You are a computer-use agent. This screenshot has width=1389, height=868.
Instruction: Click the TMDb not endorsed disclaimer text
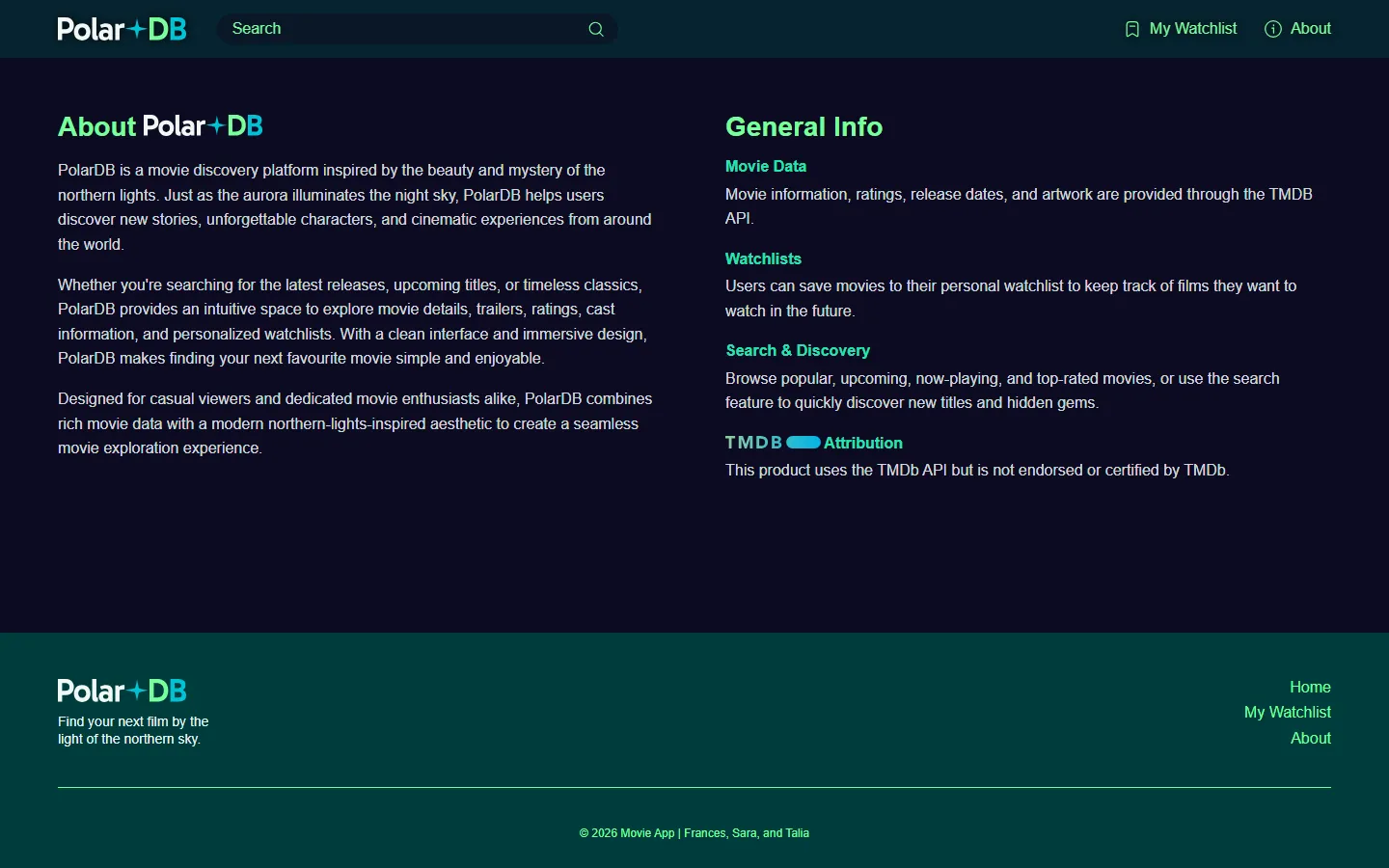point(977,471)
